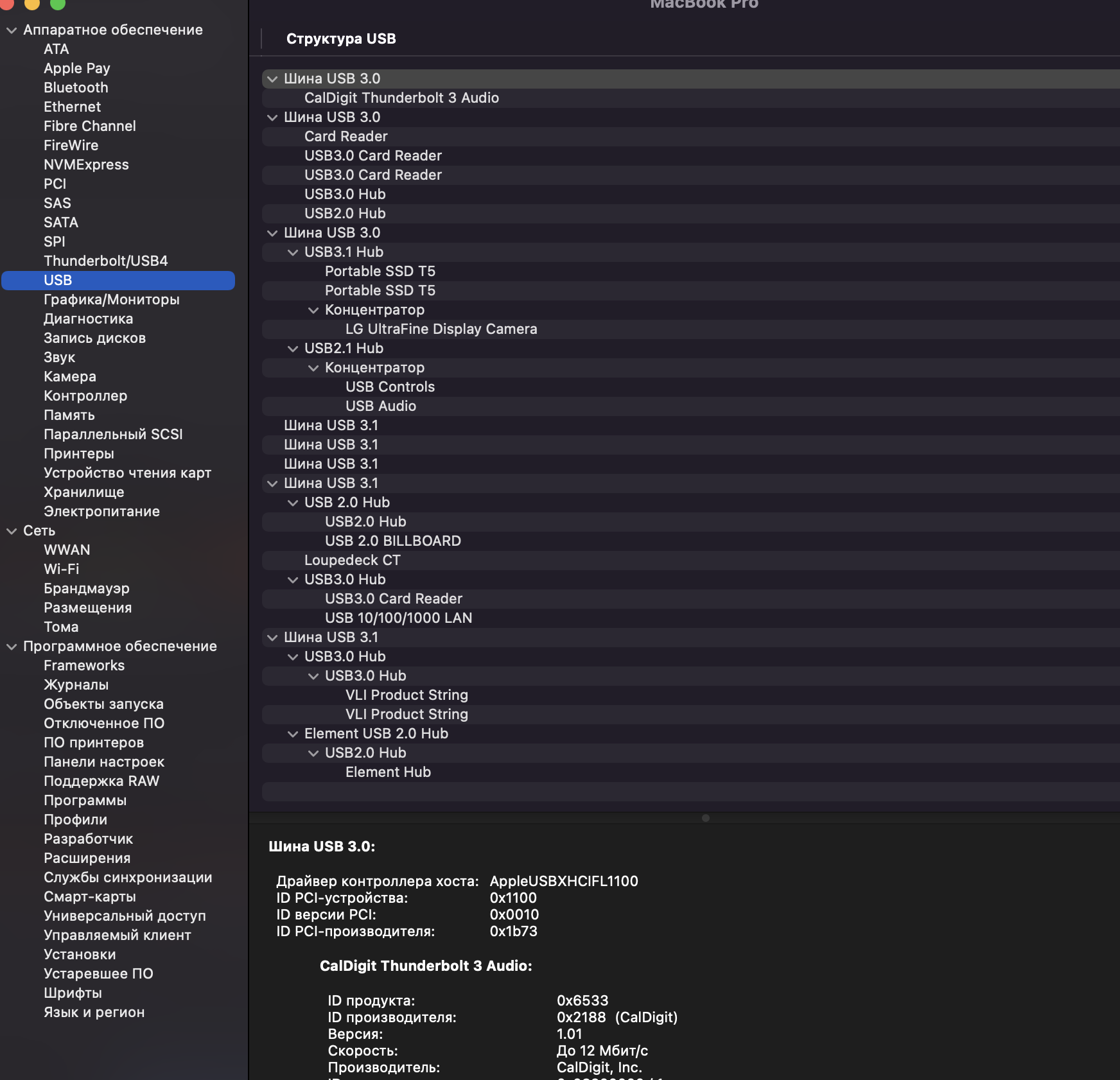Collapse the USB2.1 Hub tree node
1120x1080 pixels.
tap(293, 349)
